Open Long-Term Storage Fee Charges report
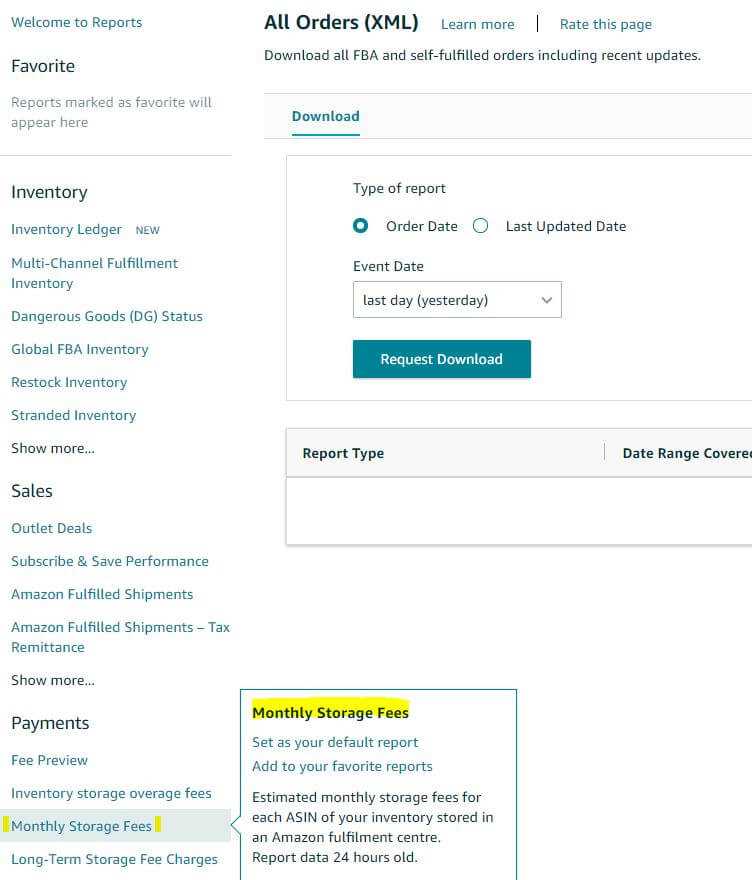Screen dimensions: 752x880 coord(114,859)
